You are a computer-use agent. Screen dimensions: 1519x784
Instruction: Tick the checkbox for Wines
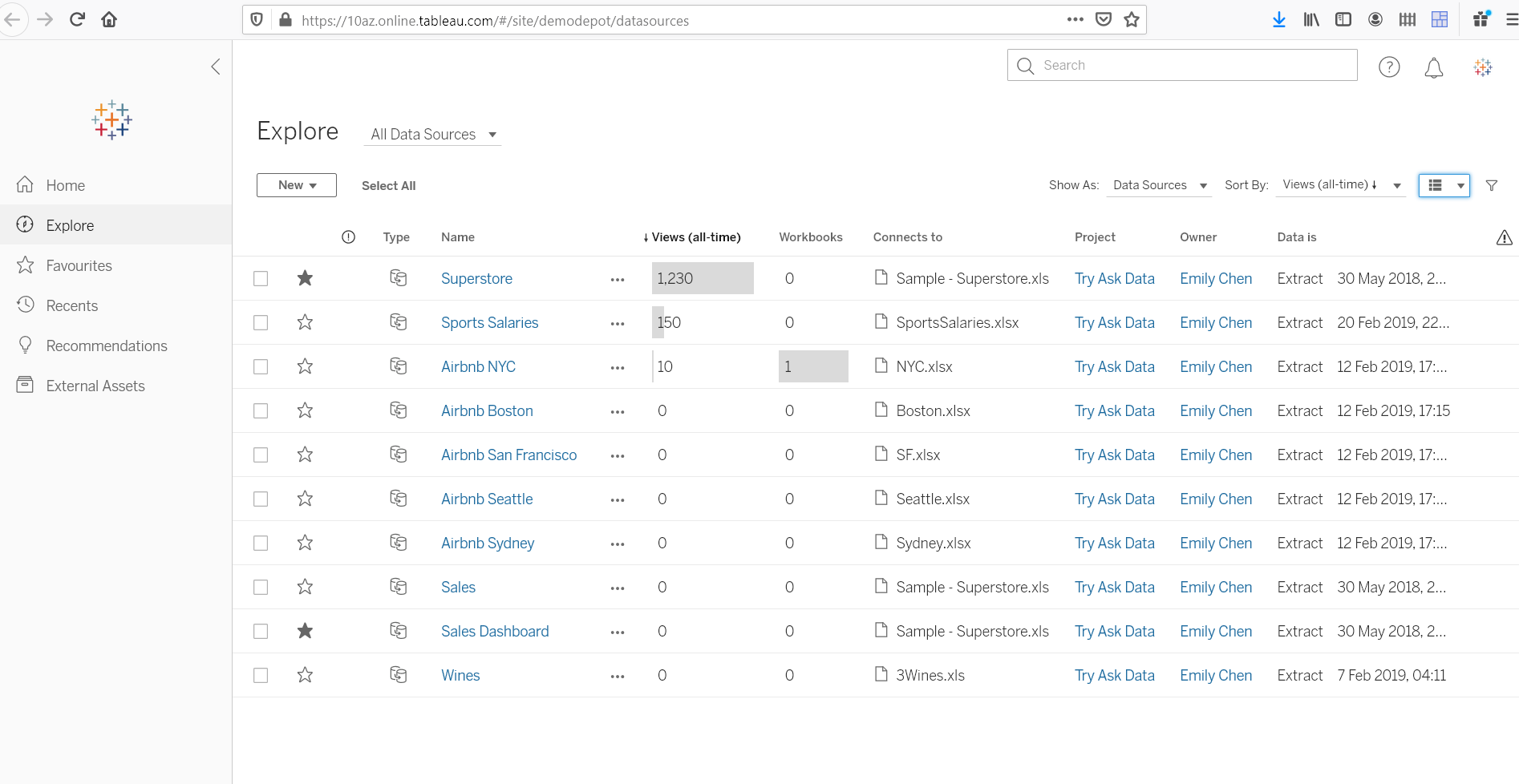pos(261,675)
